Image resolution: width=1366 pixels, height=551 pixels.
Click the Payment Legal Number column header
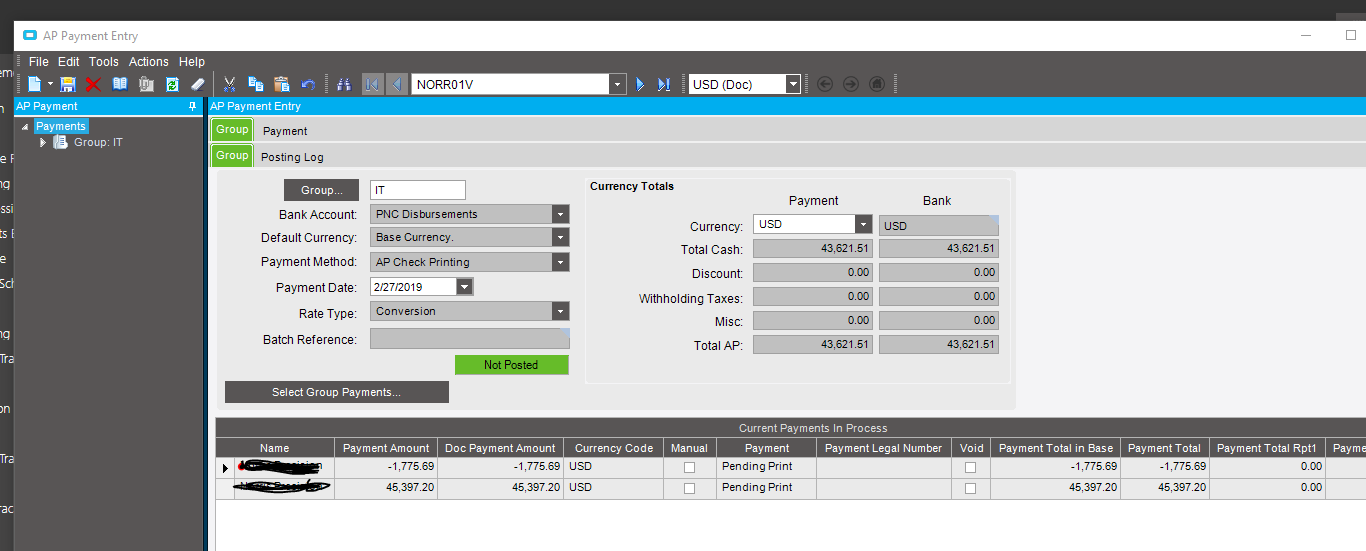[881, 448]
